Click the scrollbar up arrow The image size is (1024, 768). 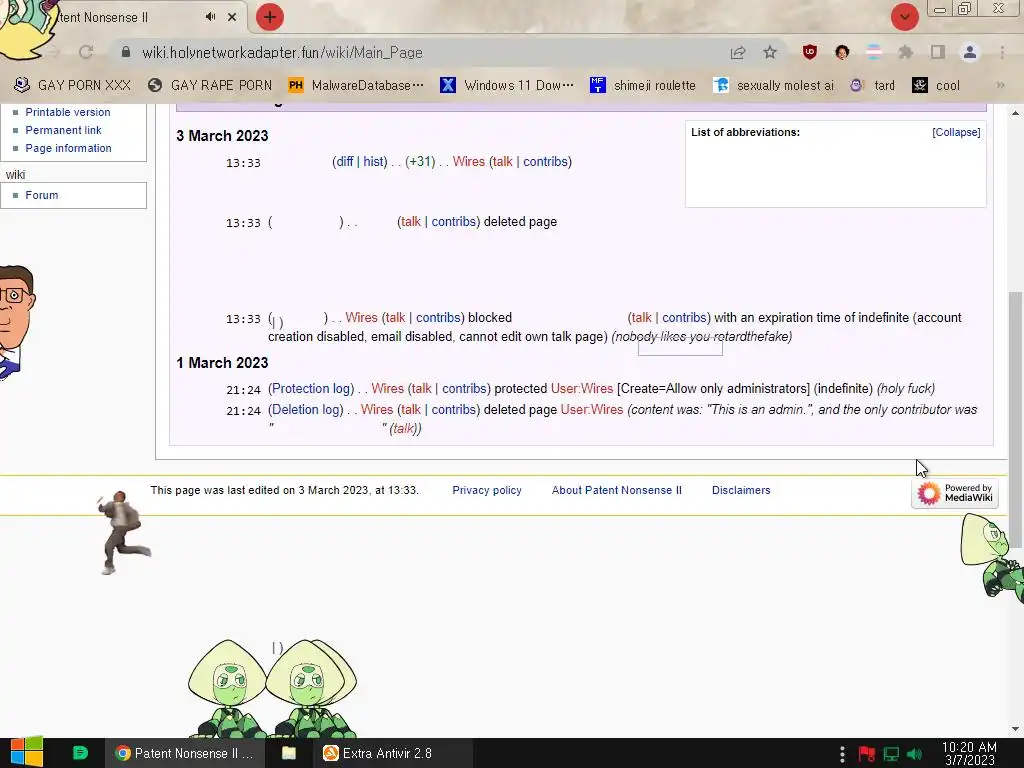pyautogui.click(x=1016, y=113)
